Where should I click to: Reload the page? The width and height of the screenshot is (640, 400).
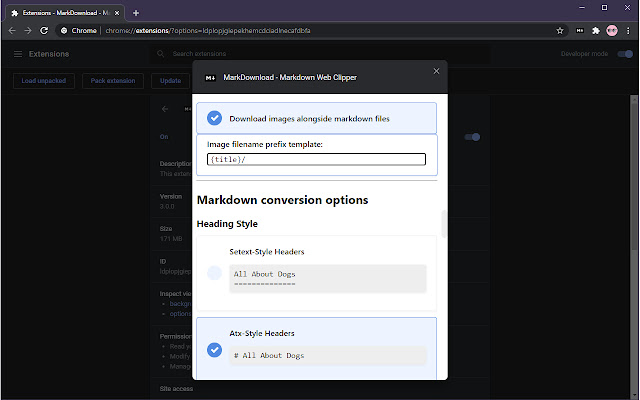(44, 30)
